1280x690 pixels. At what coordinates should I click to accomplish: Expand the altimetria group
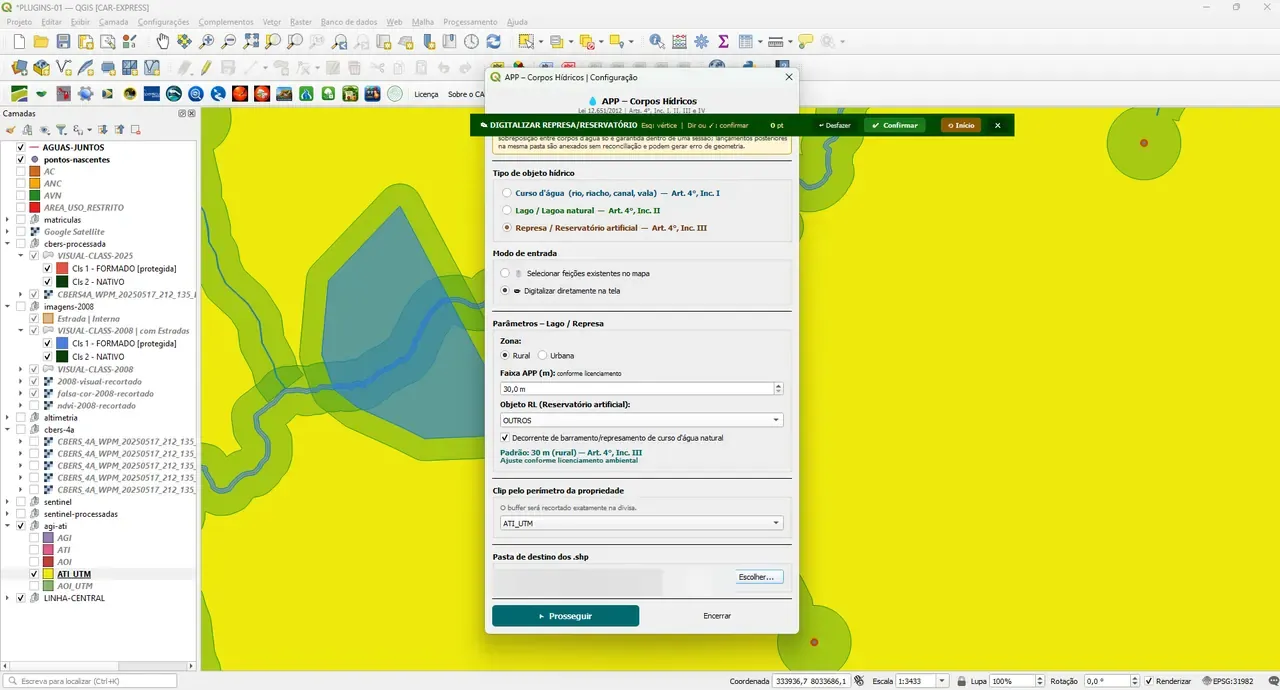[x=8, y=418]
